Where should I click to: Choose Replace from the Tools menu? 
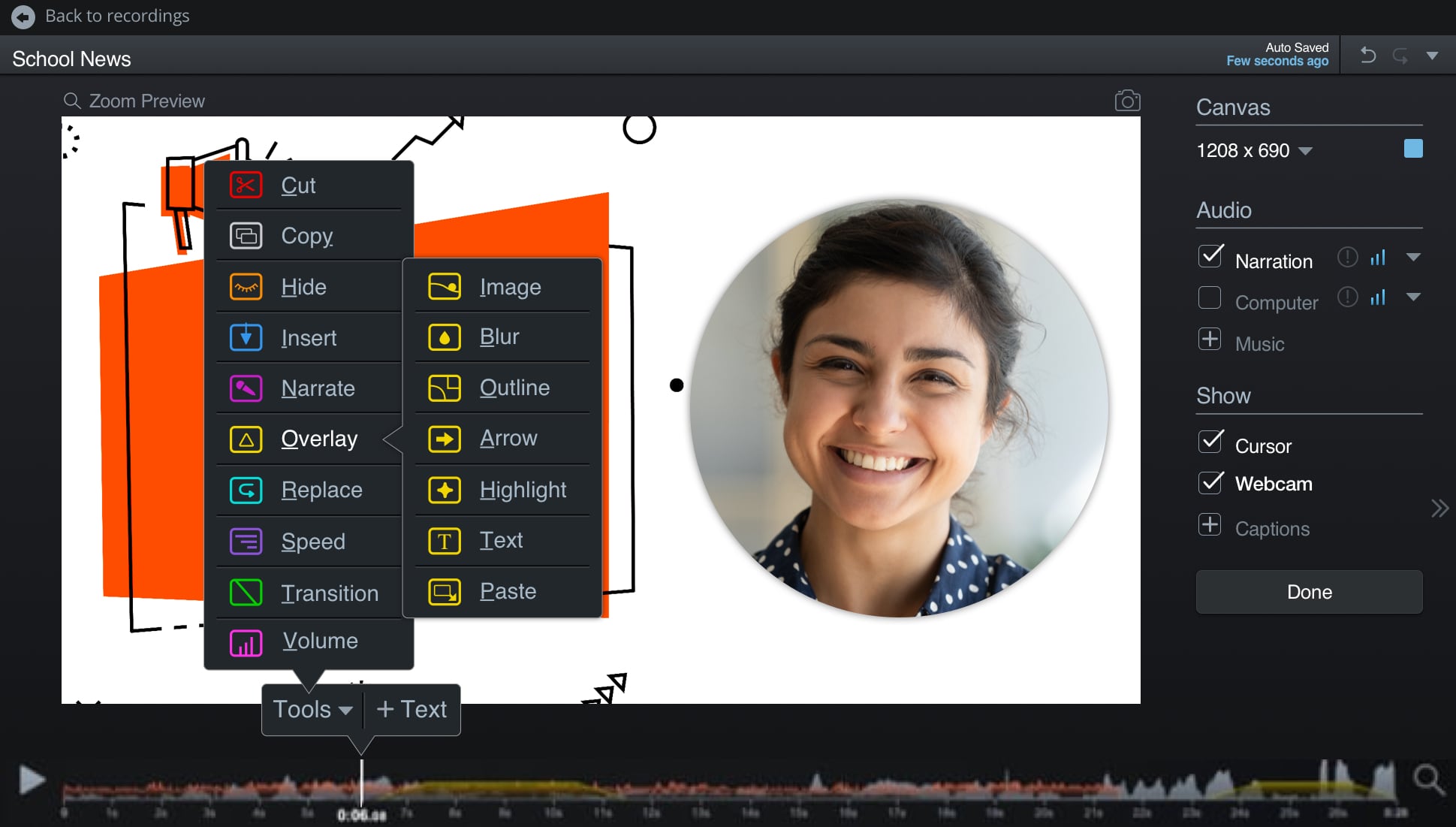(321, 490)
